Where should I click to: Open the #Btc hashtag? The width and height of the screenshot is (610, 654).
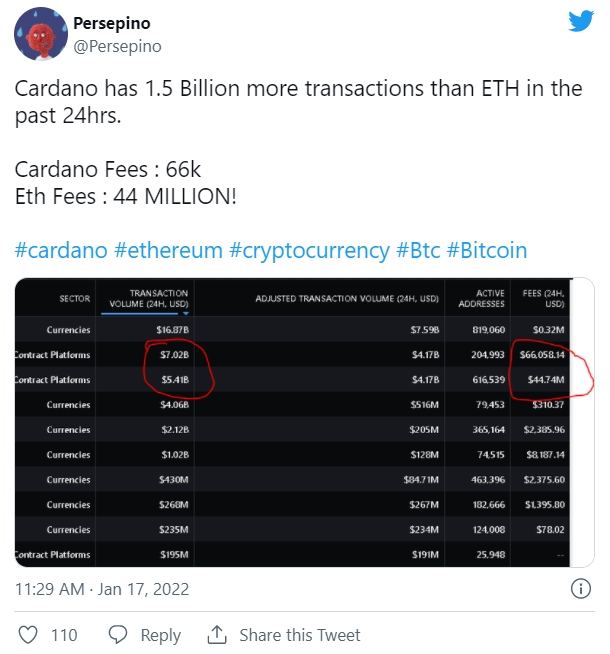pos(418,250)
